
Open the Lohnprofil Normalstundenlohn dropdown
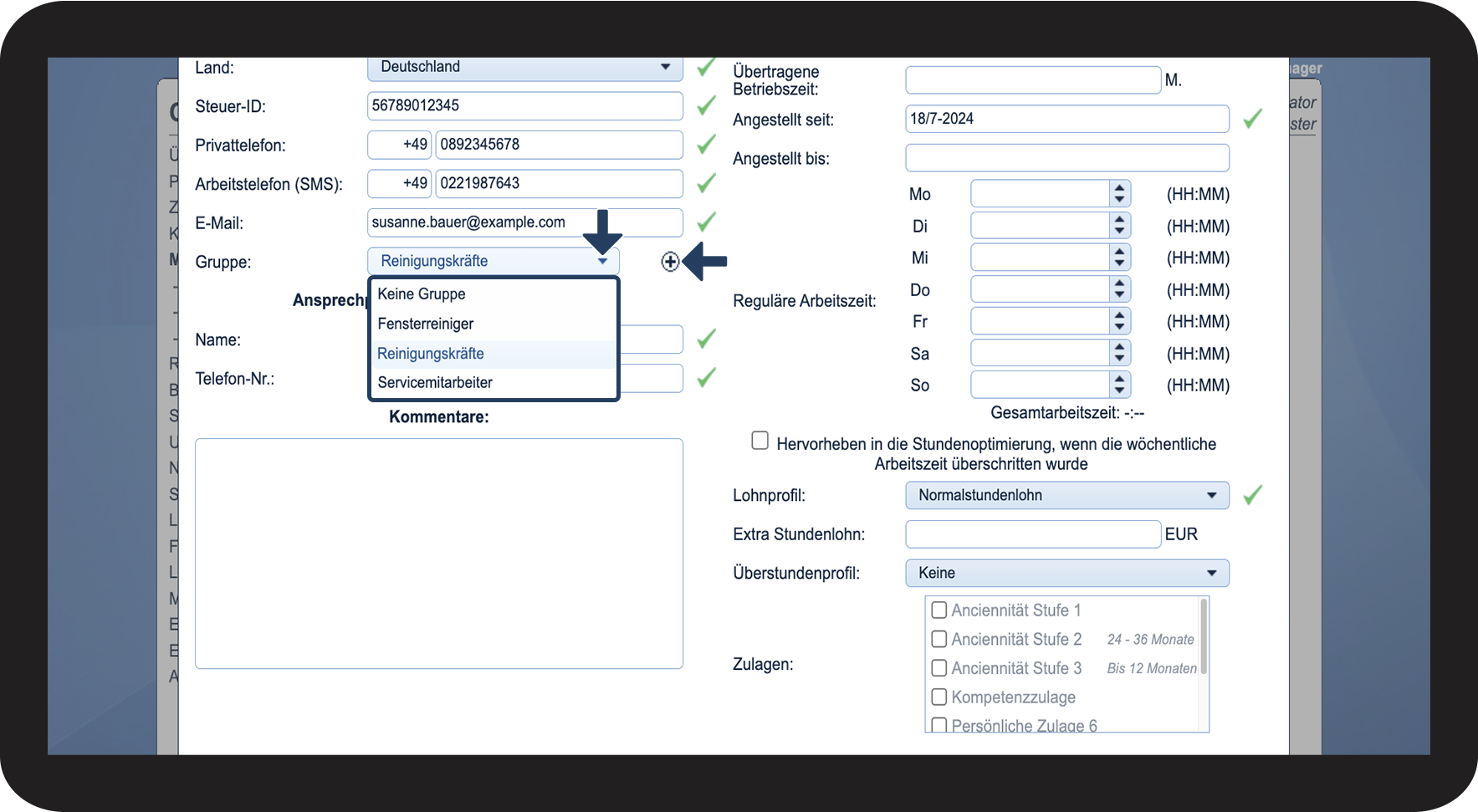(1067, 495)
